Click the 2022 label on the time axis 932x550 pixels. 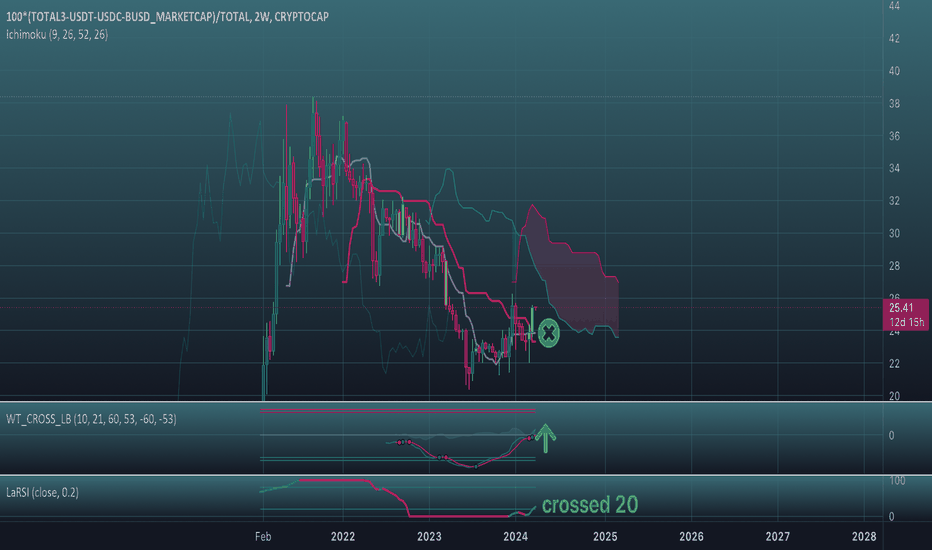click(343, 536)
